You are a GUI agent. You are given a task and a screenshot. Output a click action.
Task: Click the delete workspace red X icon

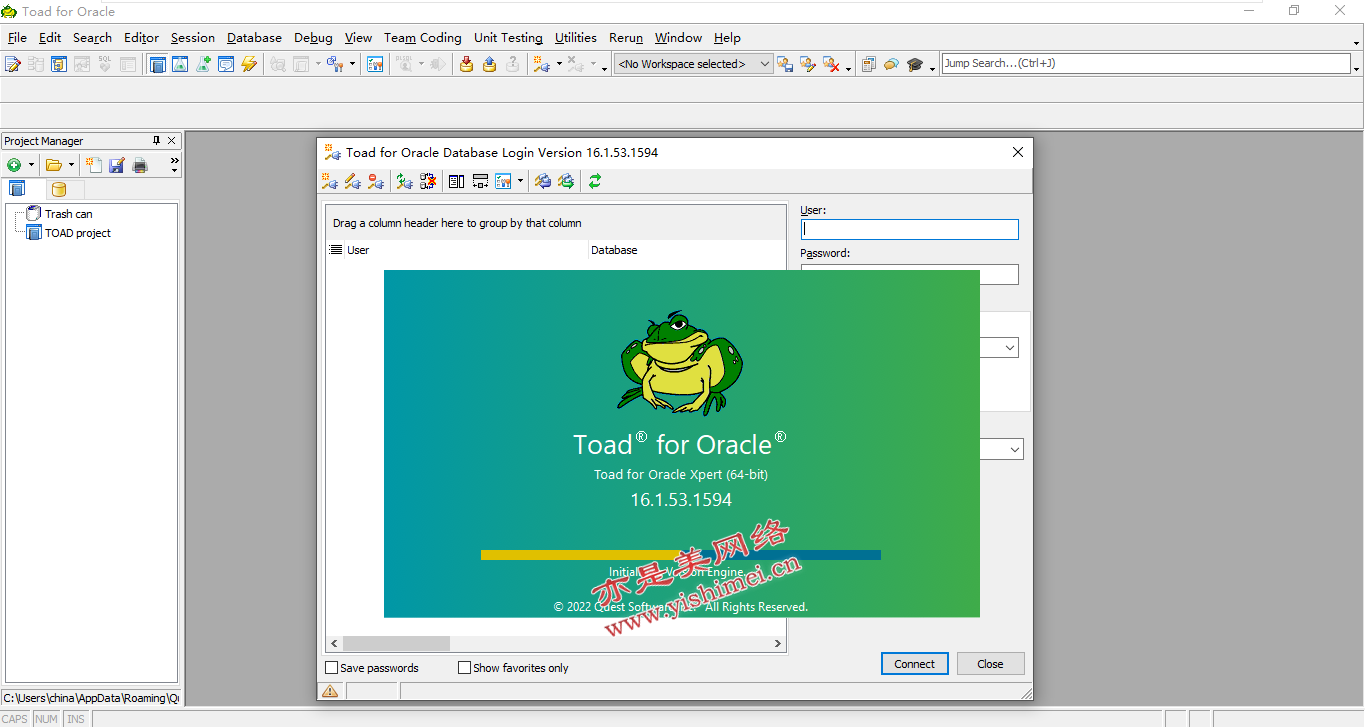tap(831, 64)
